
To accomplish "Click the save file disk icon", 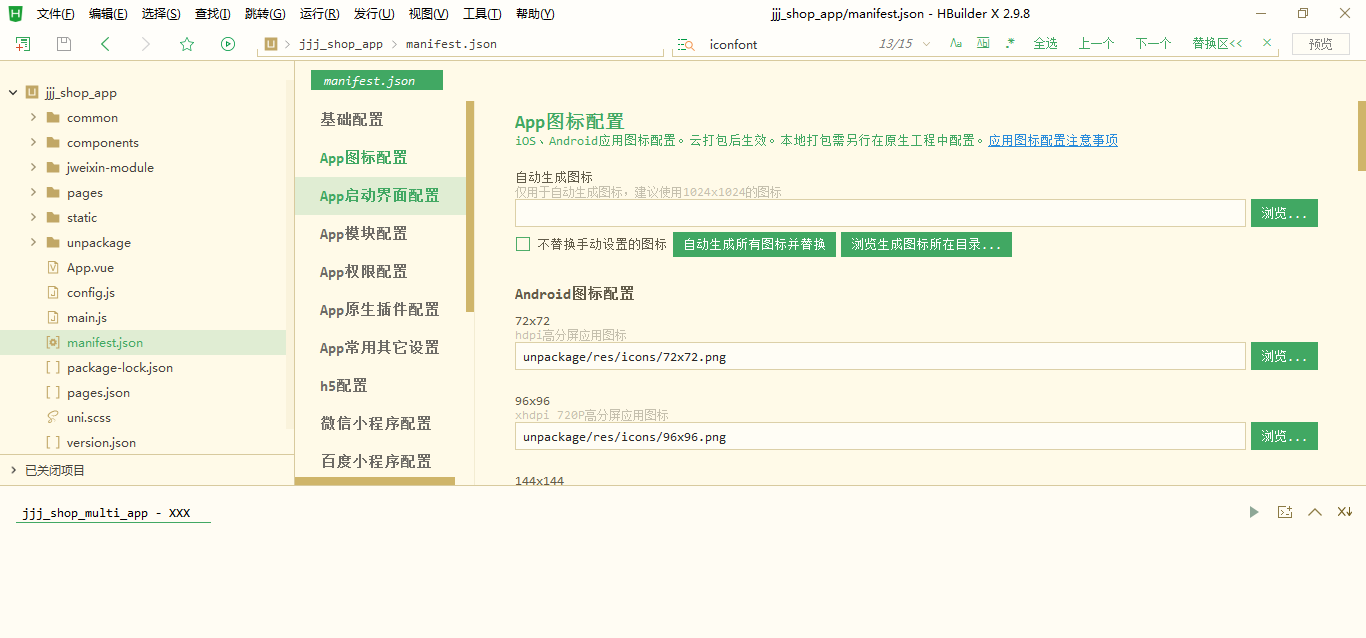I will click(x=64, y=44).
